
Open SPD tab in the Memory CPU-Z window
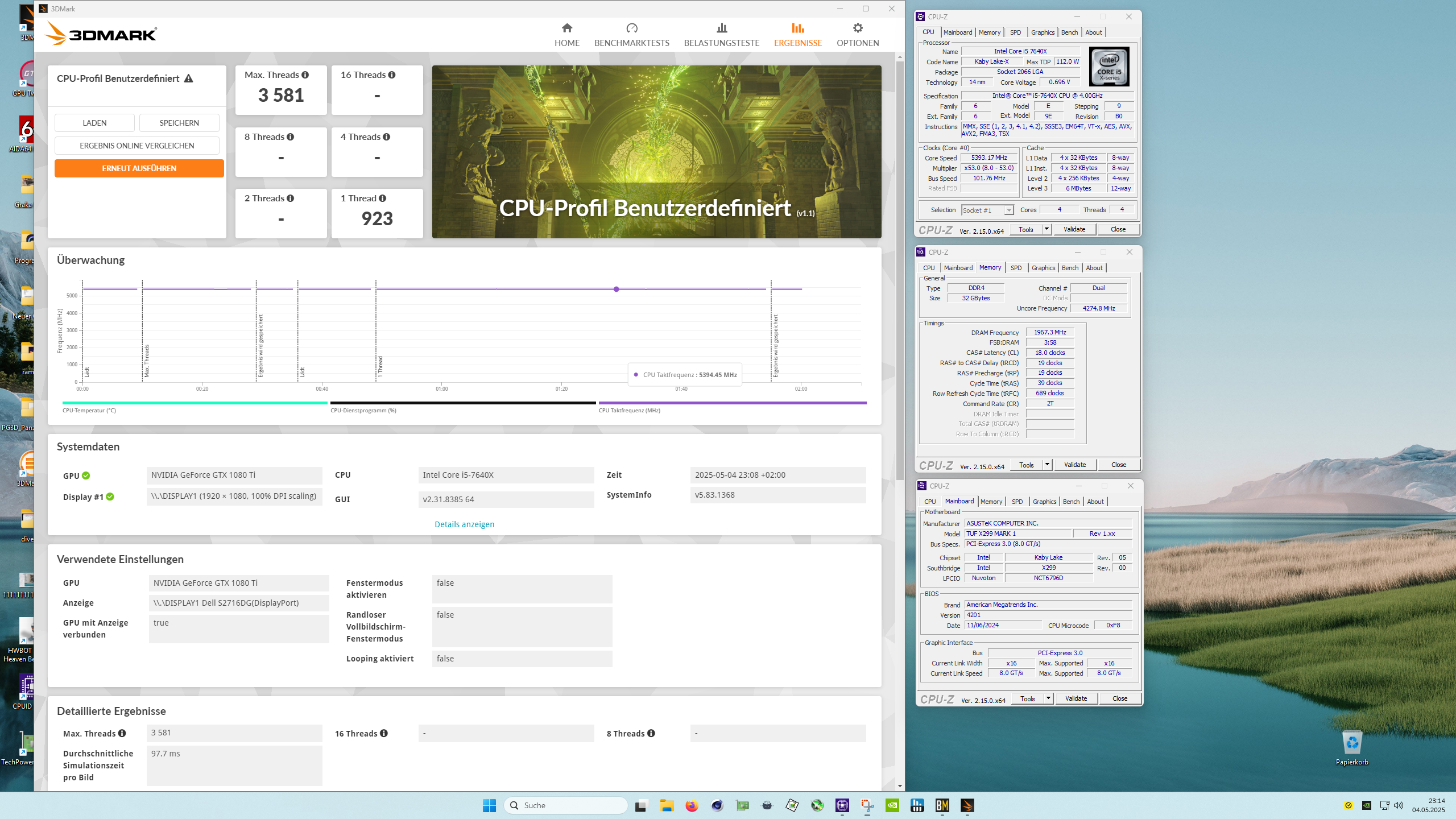point(1016,268)
